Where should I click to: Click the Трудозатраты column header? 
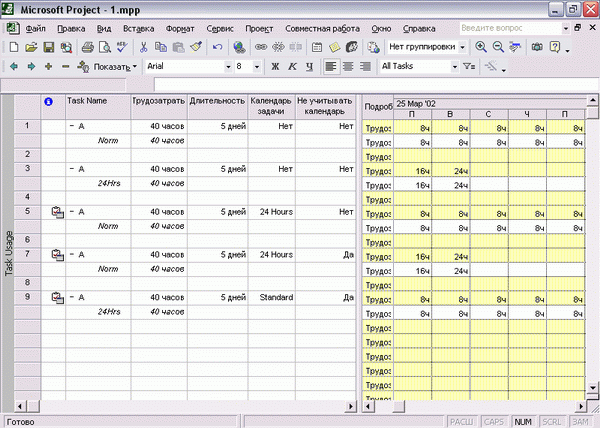tap(159, 107)
